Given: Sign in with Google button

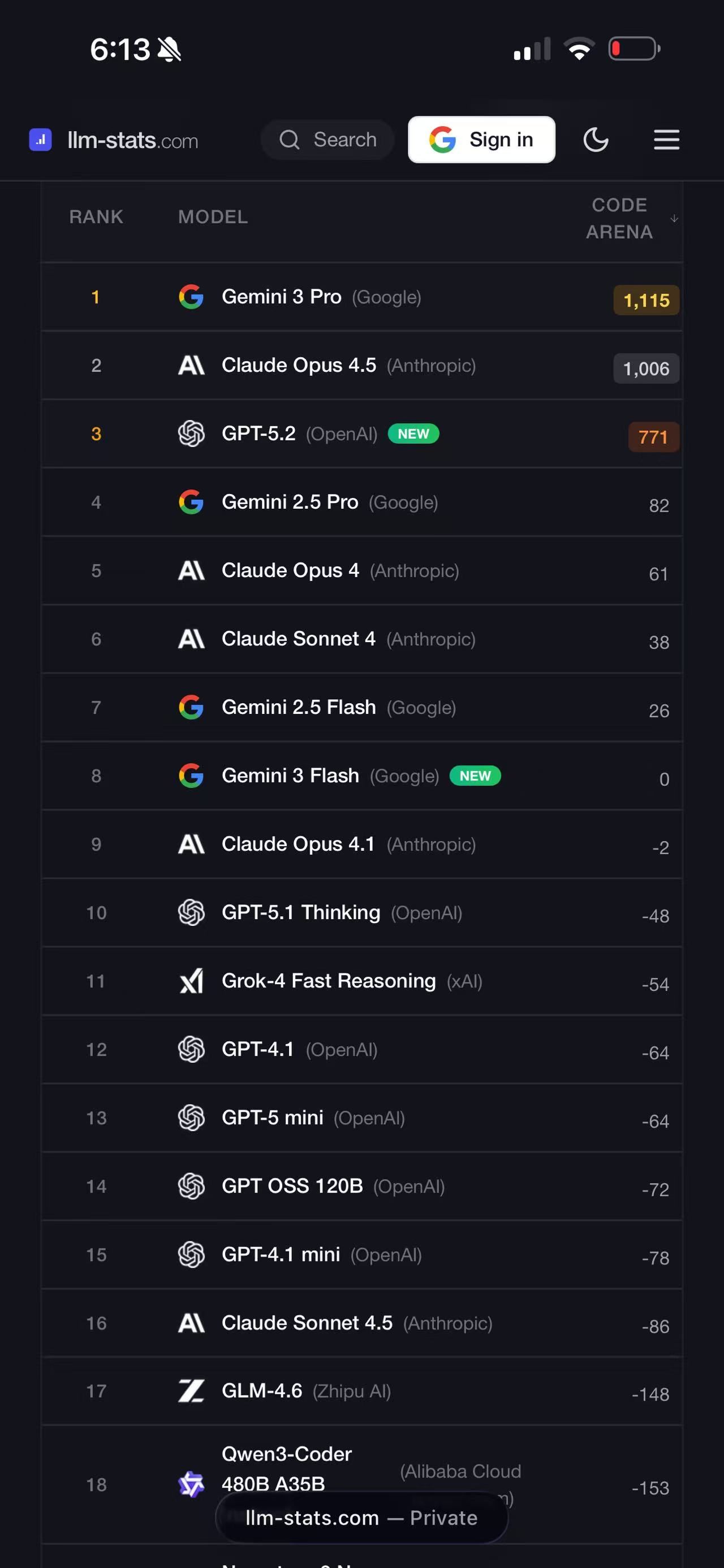Looking at the screenshot, I should 481,140.
